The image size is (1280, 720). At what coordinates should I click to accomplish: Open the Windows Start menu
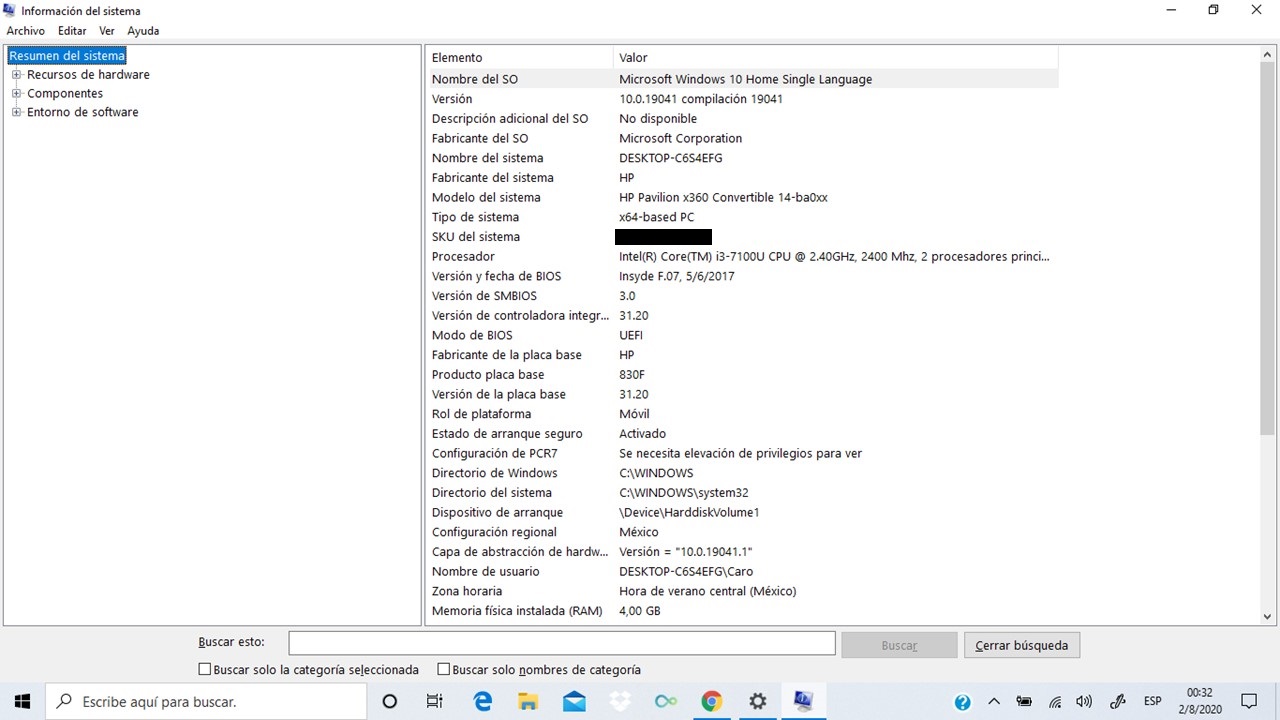[22, 701]
